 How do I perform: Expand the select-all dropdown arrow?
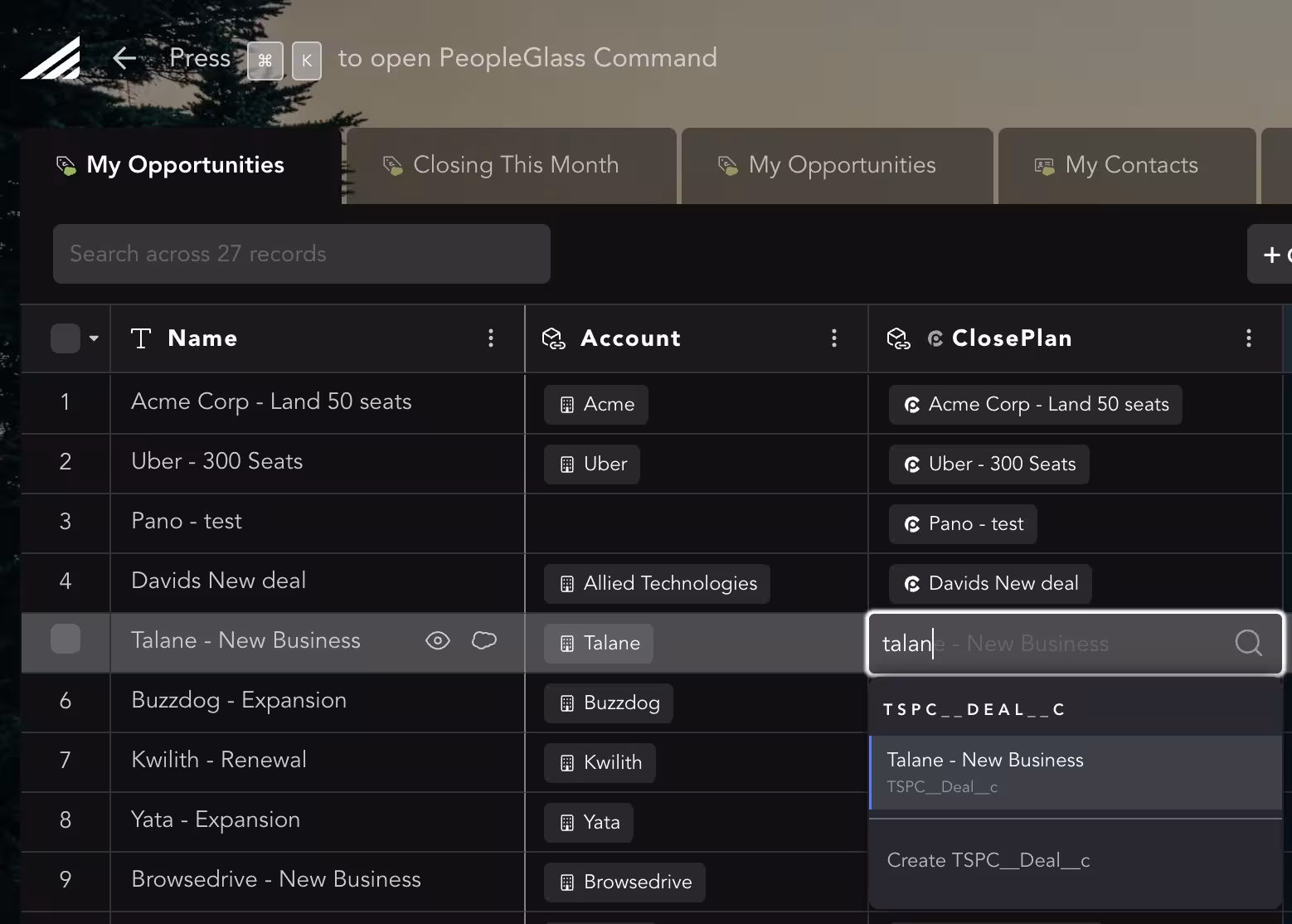point(94,338)
